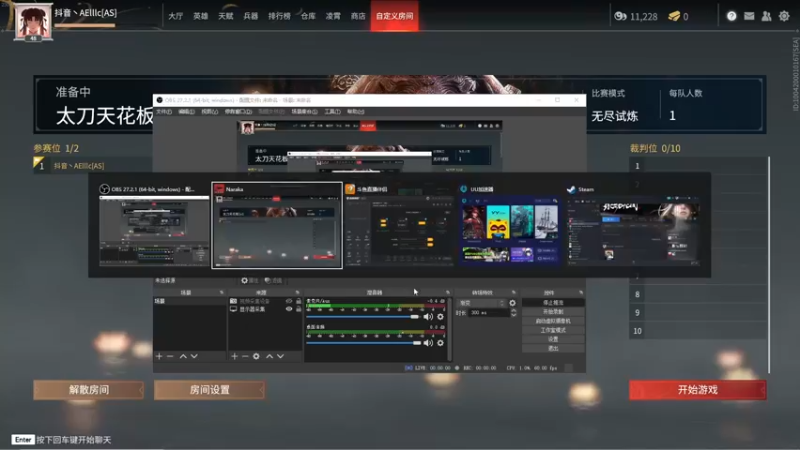The image size is (800, 450).
Task: Open the Help menu in OBS window
Action: tap(356, 112)
